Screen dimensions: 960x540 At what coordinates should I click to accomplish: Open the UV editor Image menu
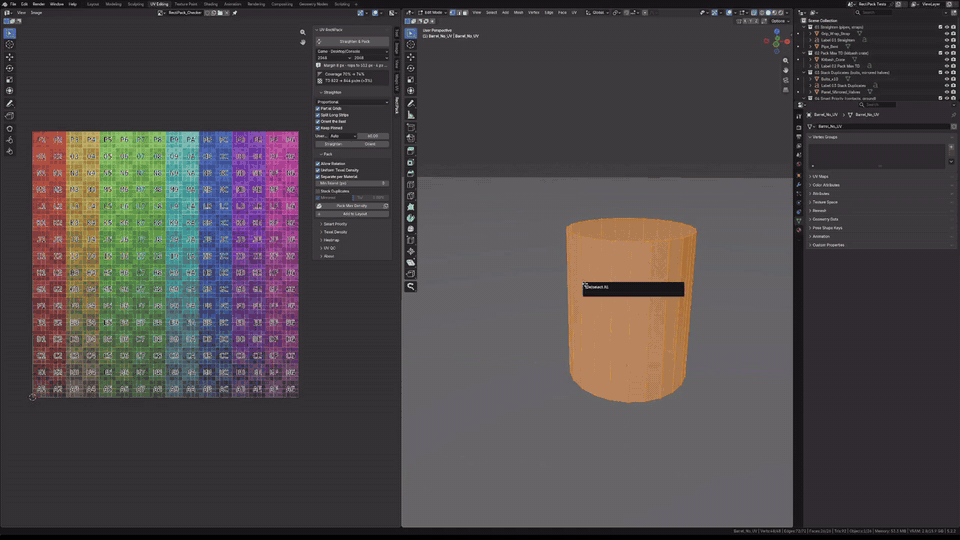36,12
